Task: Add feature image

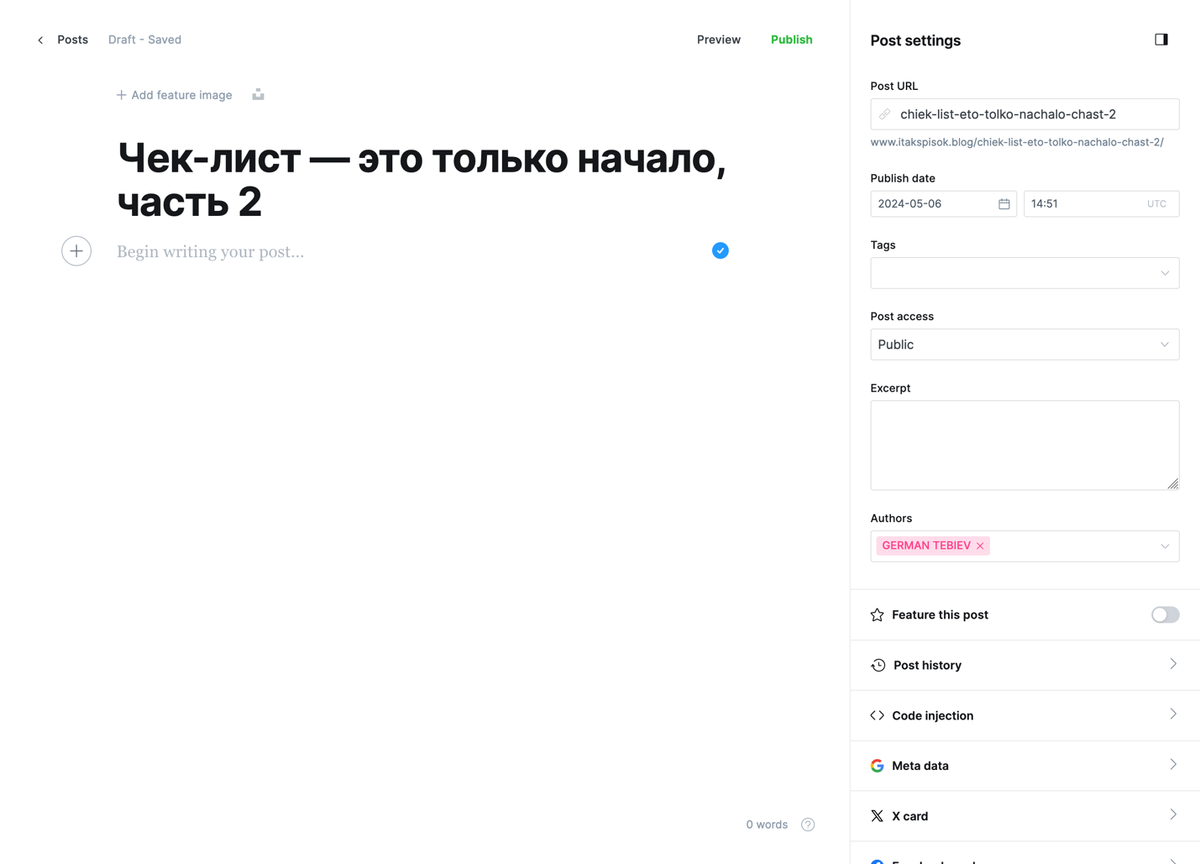Action: click(x=174, y=95)
